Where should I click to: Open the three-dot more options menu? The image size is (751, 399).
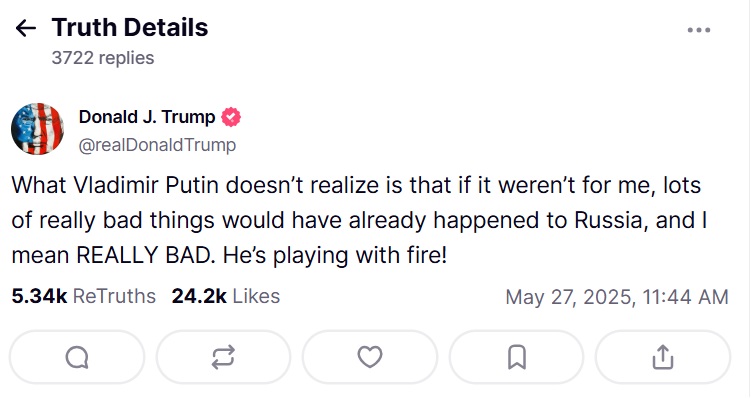[699, 30]
